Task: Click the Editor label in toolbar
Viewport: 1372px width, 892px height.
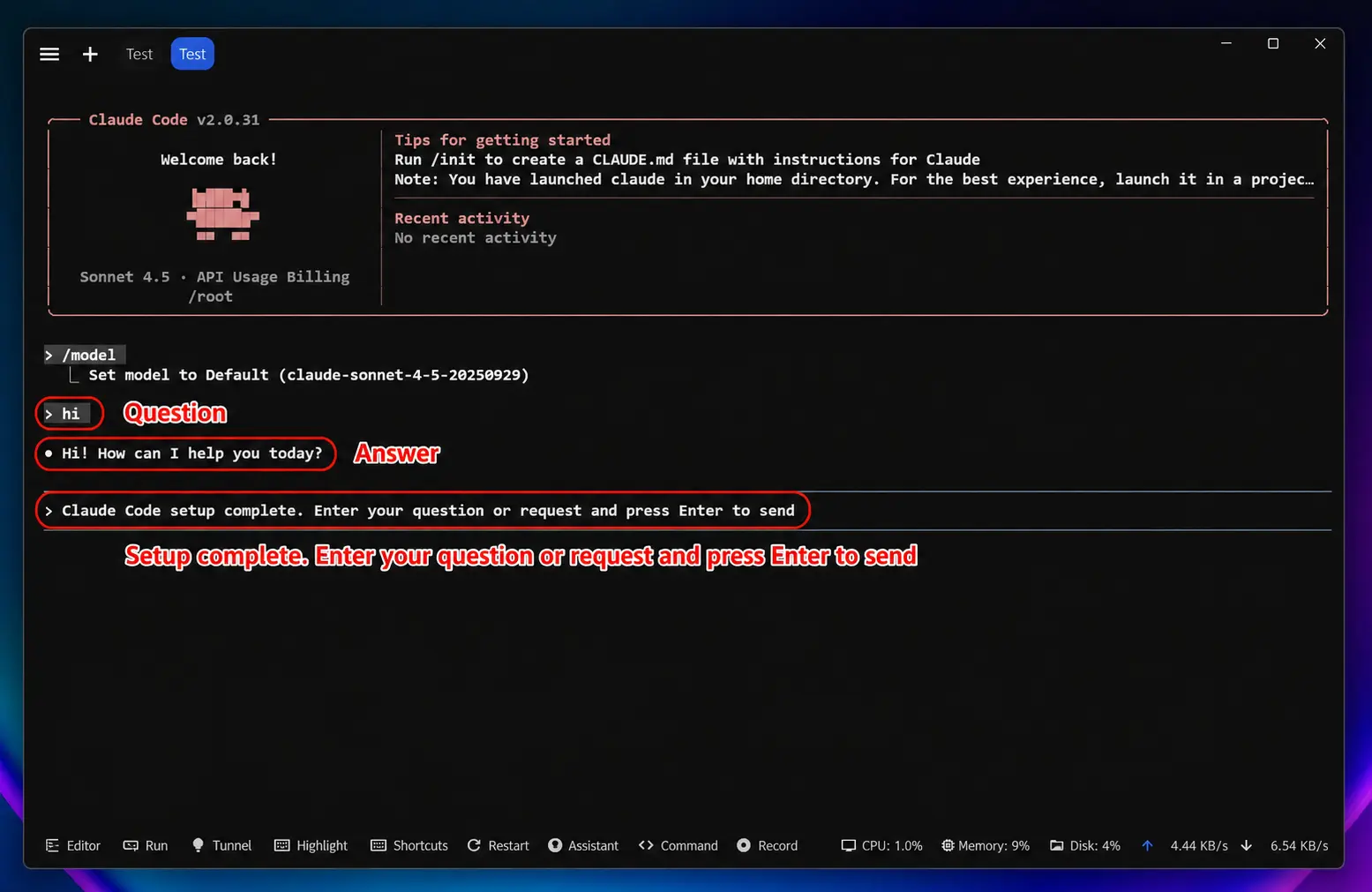Action: pyautogui.click(x=84, y=845)
